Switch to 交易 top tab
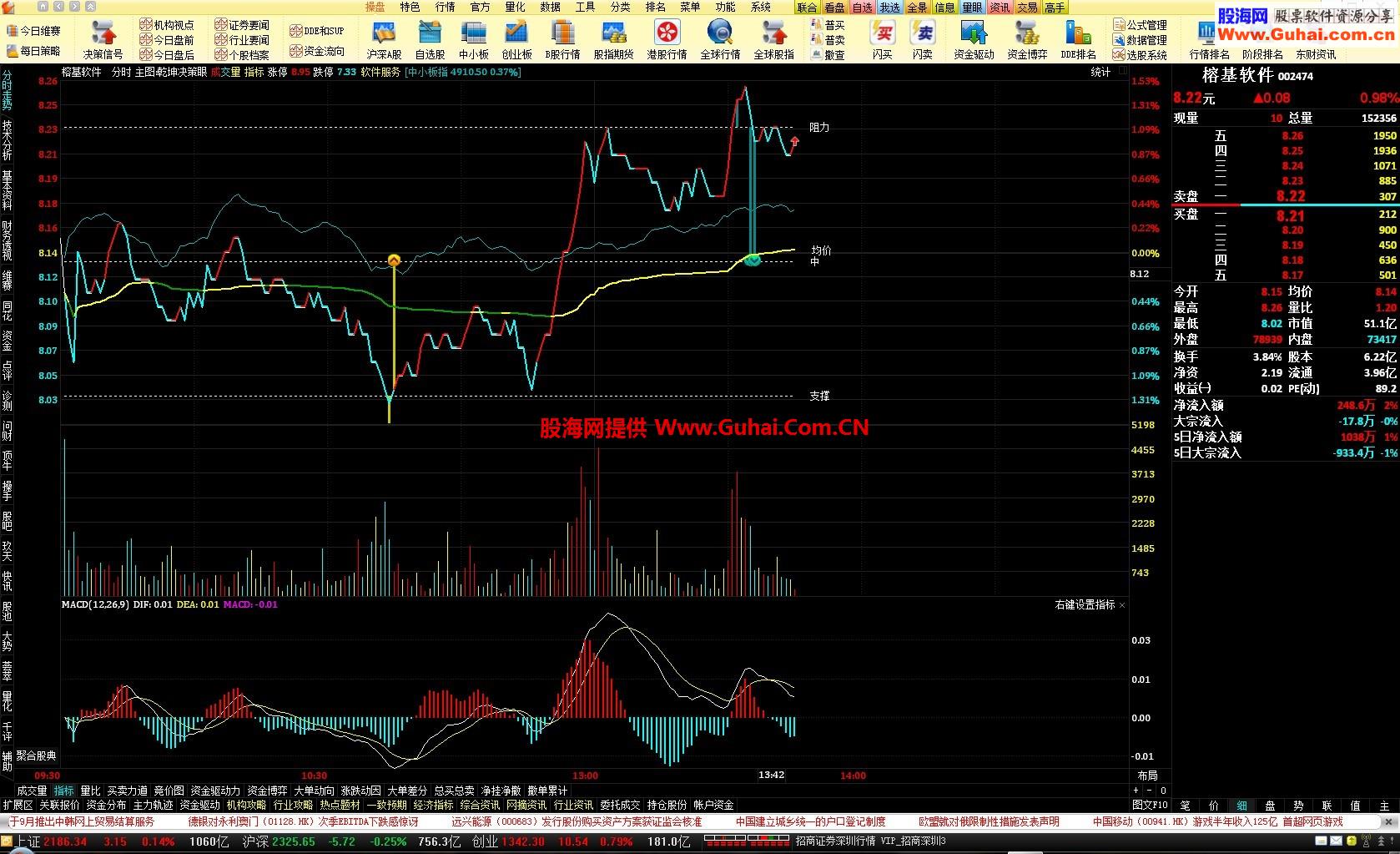This screenshot has height=854, width=1400. pos(1027,8)
